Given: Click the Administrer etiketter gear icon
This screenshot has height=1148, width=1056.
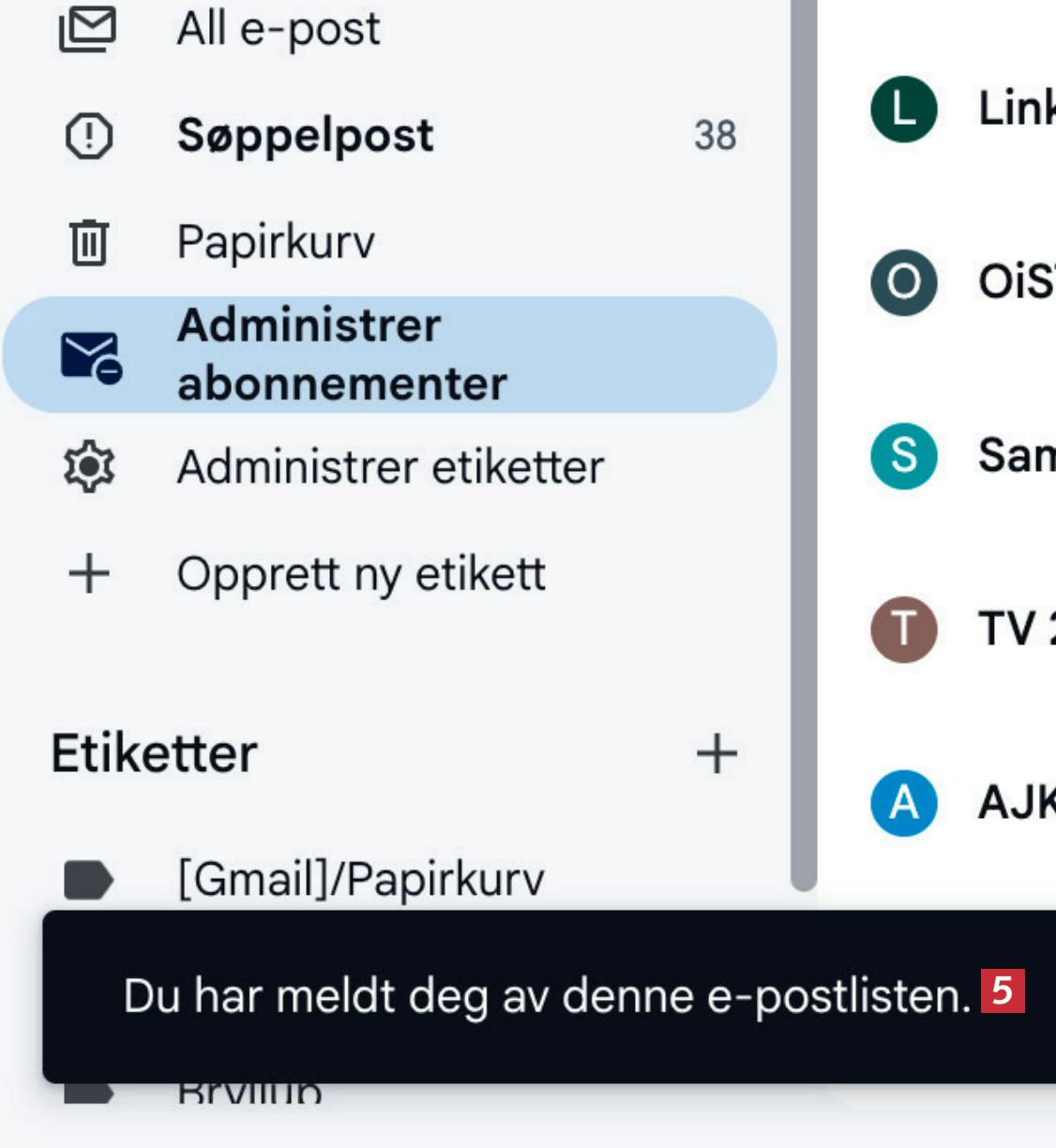Looking at the screenshot, I should 89,467.
